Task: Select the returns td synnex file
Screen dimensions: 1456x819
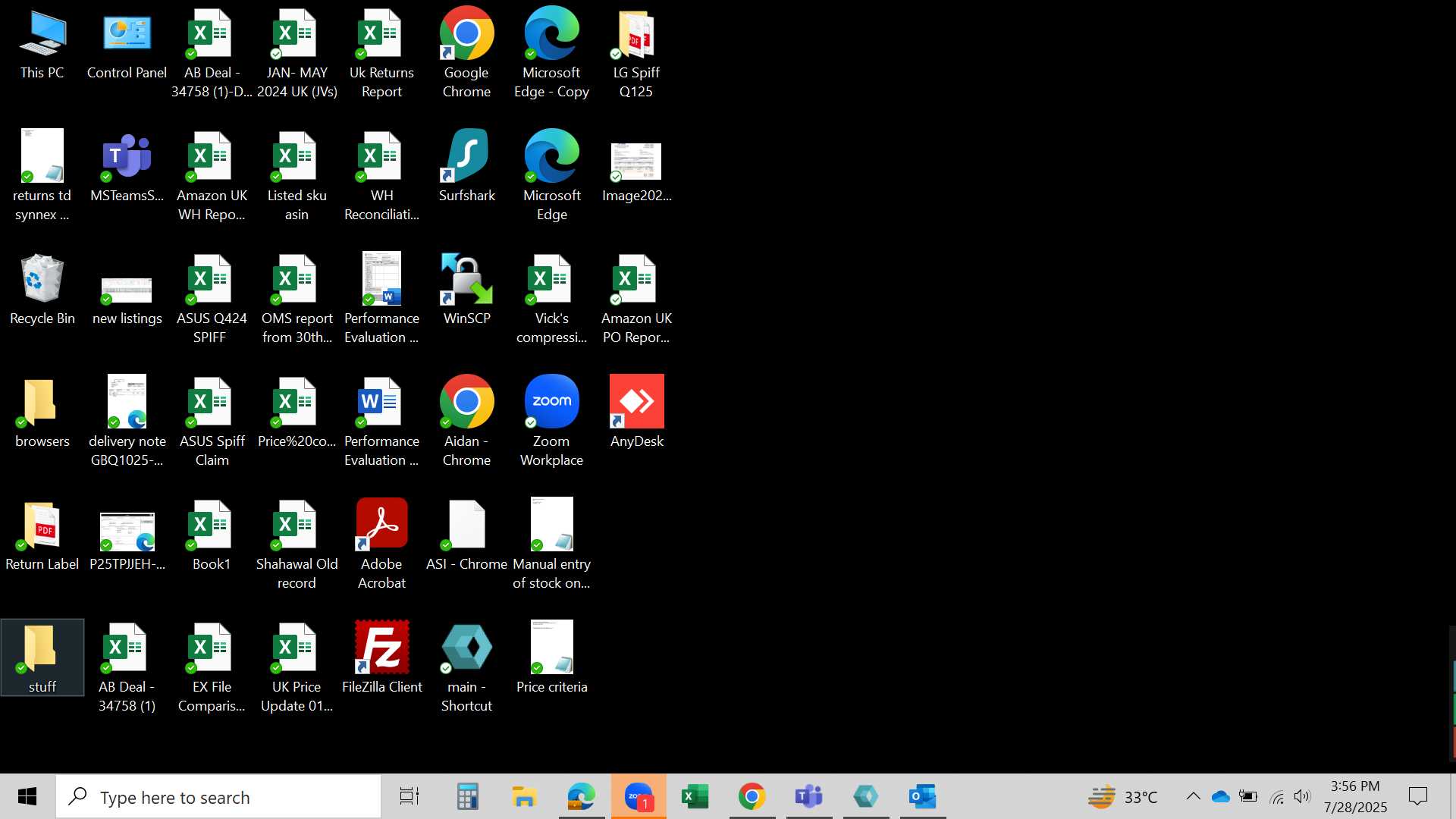Action: click(42, 176)
